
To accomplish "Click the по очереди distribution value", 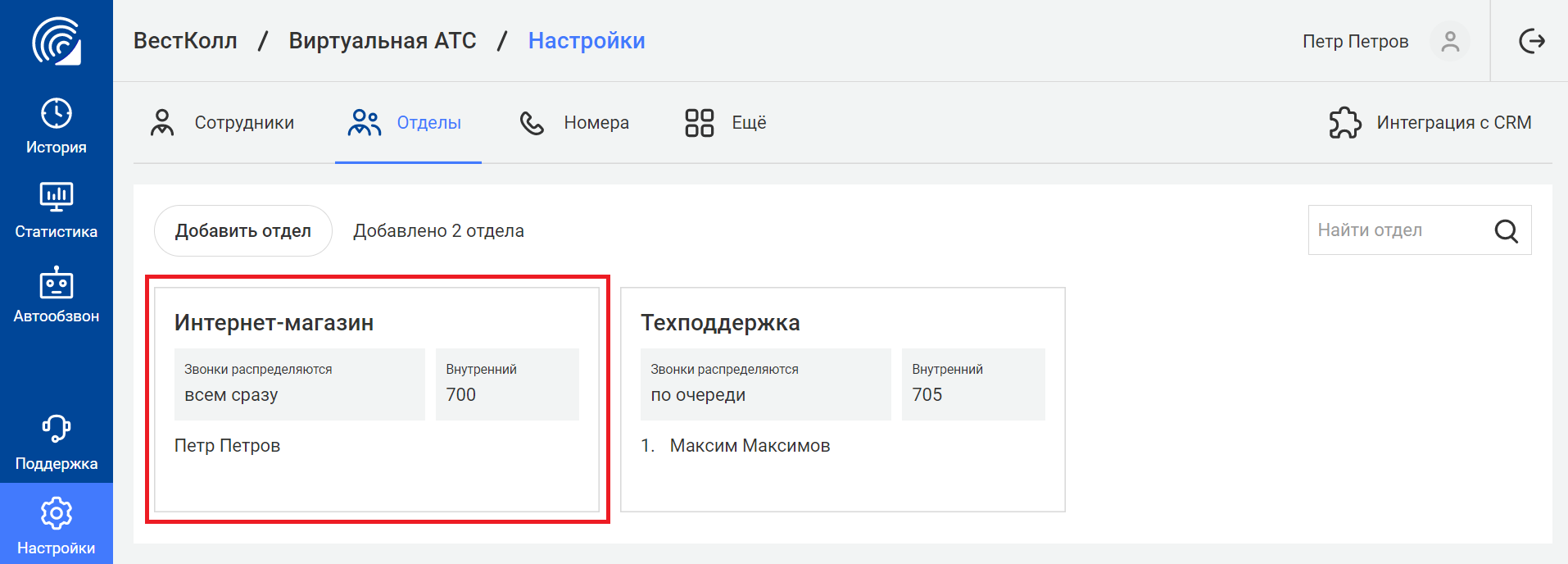I will click(698, 395).
